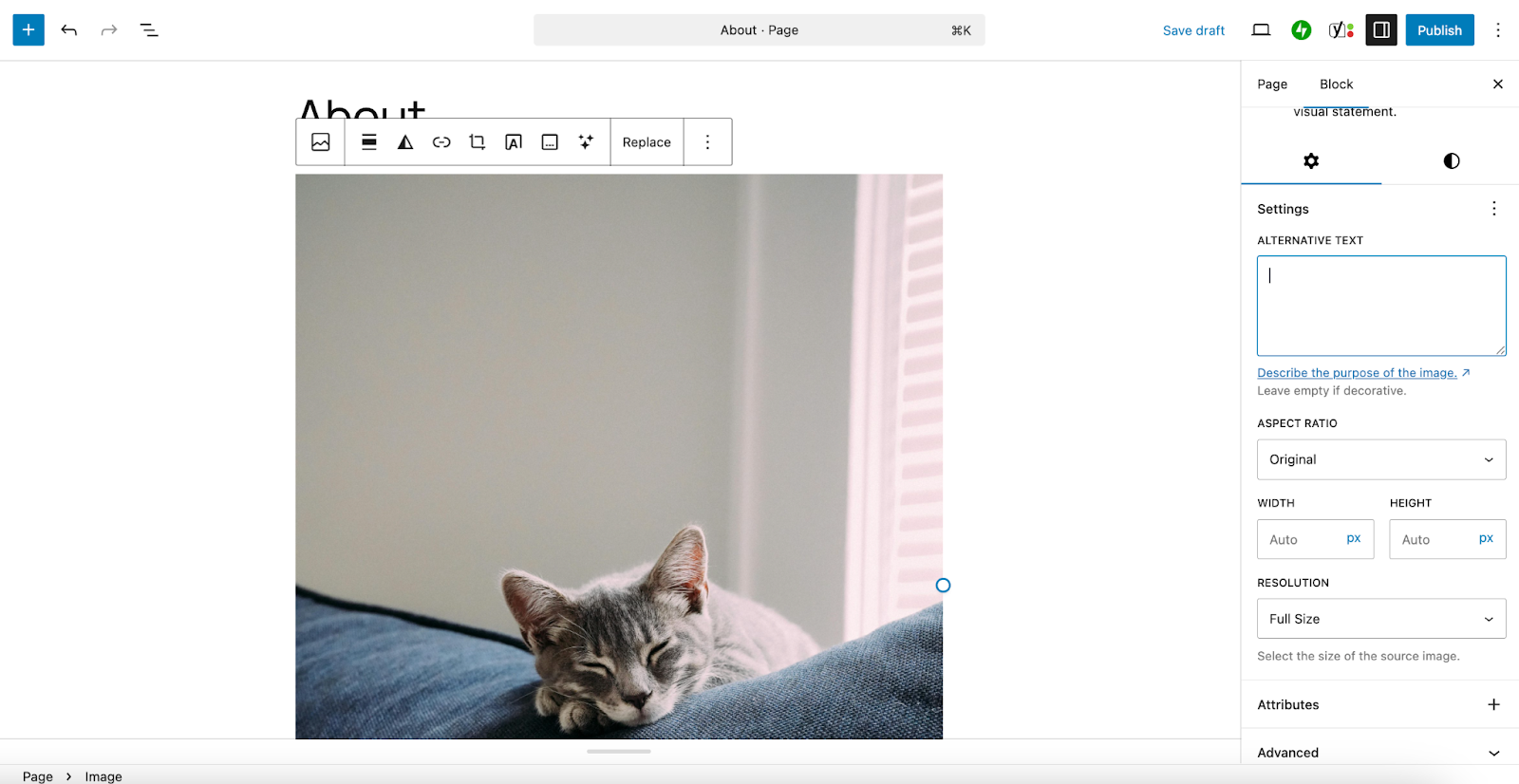Open the command palette title bar
Screen dimensions: 1519x784
pyautogui.click(x=759, y=30)
